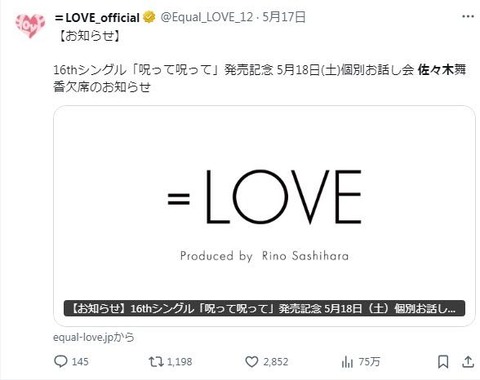
Task: View analytics bar chart icon
Action: click(347, 362)
